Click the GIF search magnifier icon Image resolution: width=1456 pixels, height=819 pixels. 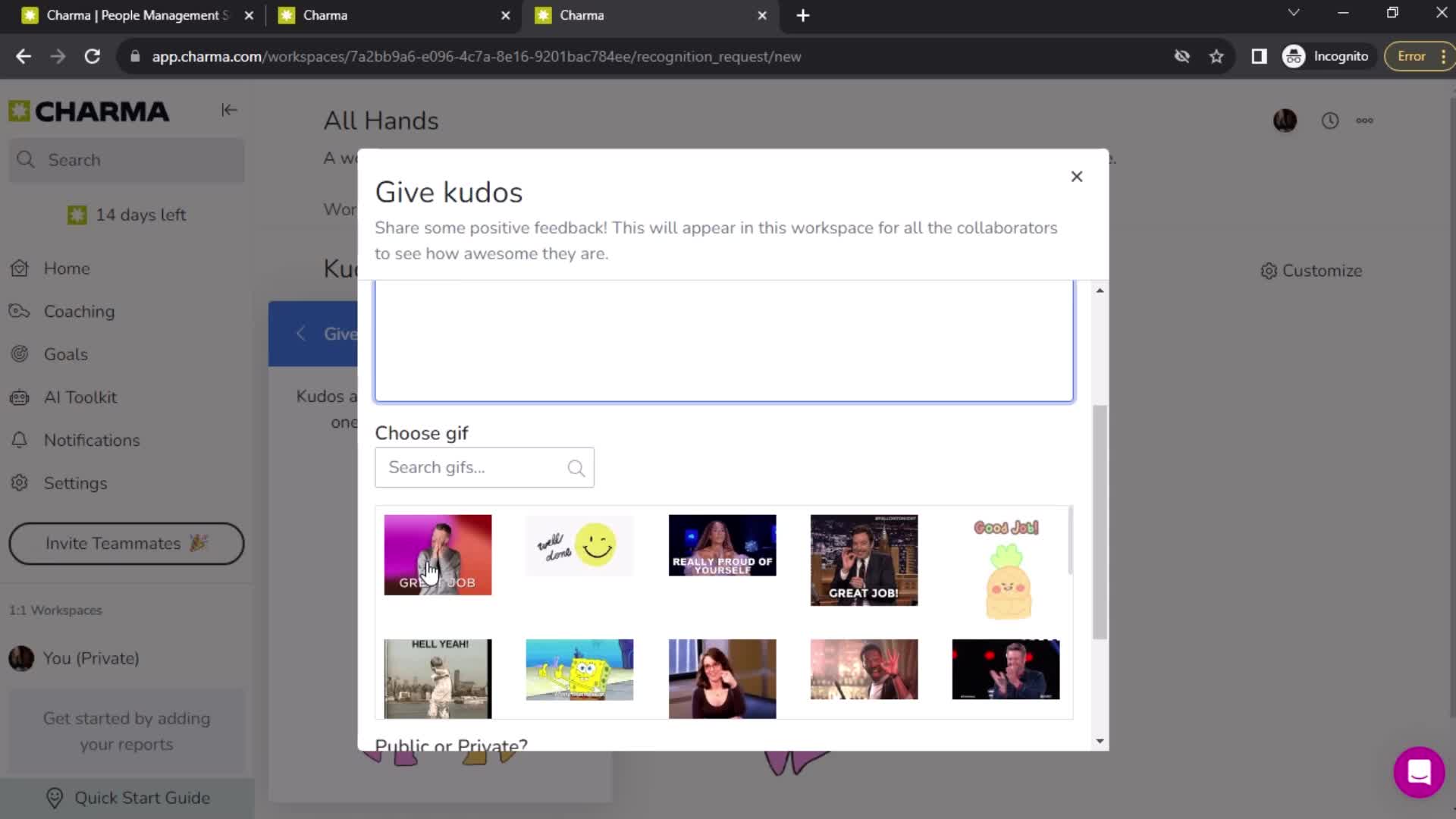(x=576, y=467)
